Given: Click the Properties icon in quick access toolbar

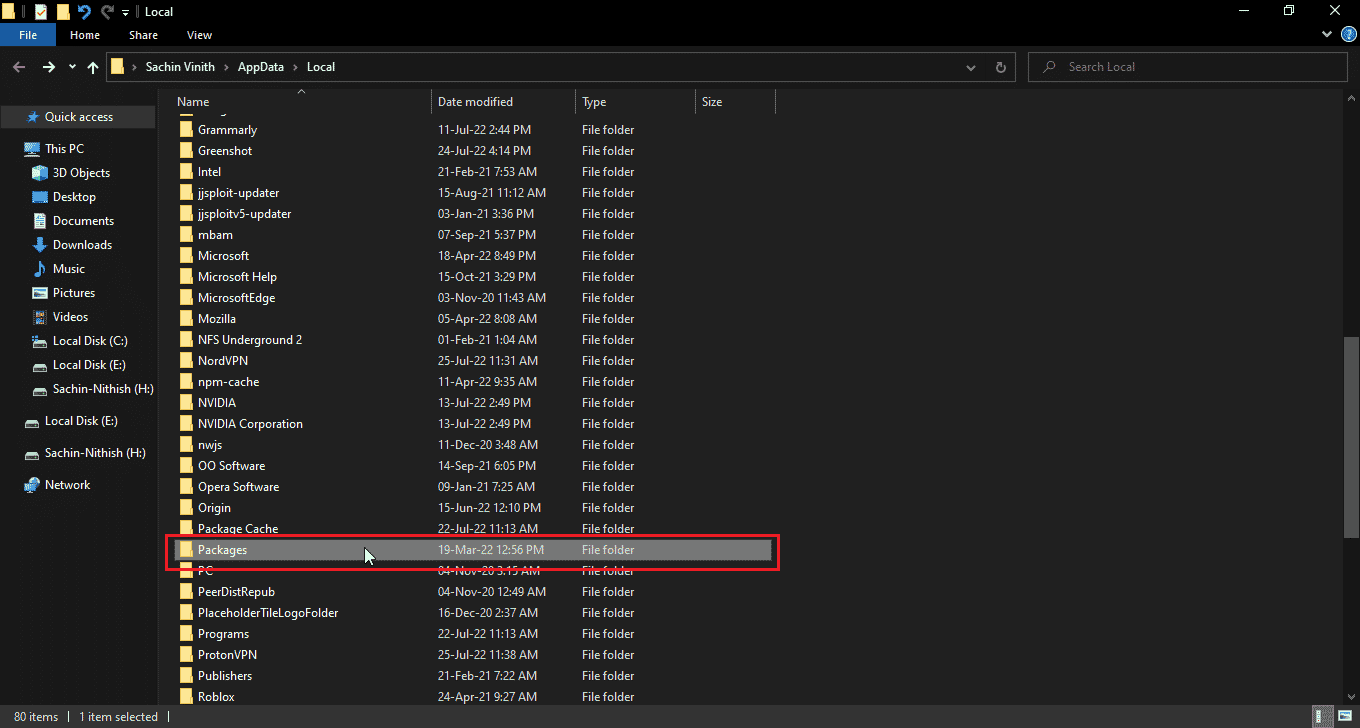Looking at the screenshot, I should (x=41, y=12).
